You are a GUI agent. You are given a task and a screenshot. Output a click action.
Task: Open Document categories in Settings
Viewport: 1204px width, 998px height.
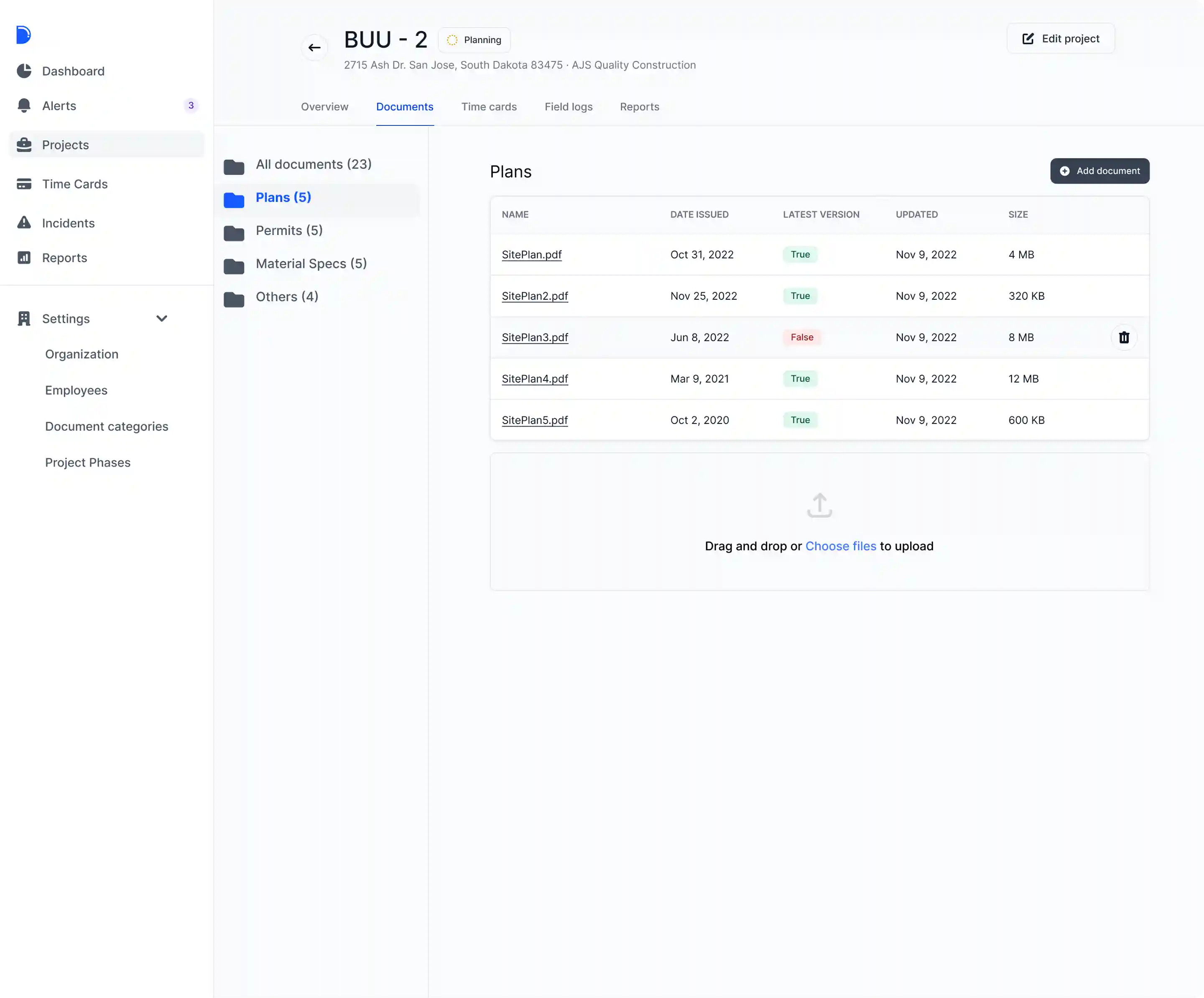coord(107,426)
